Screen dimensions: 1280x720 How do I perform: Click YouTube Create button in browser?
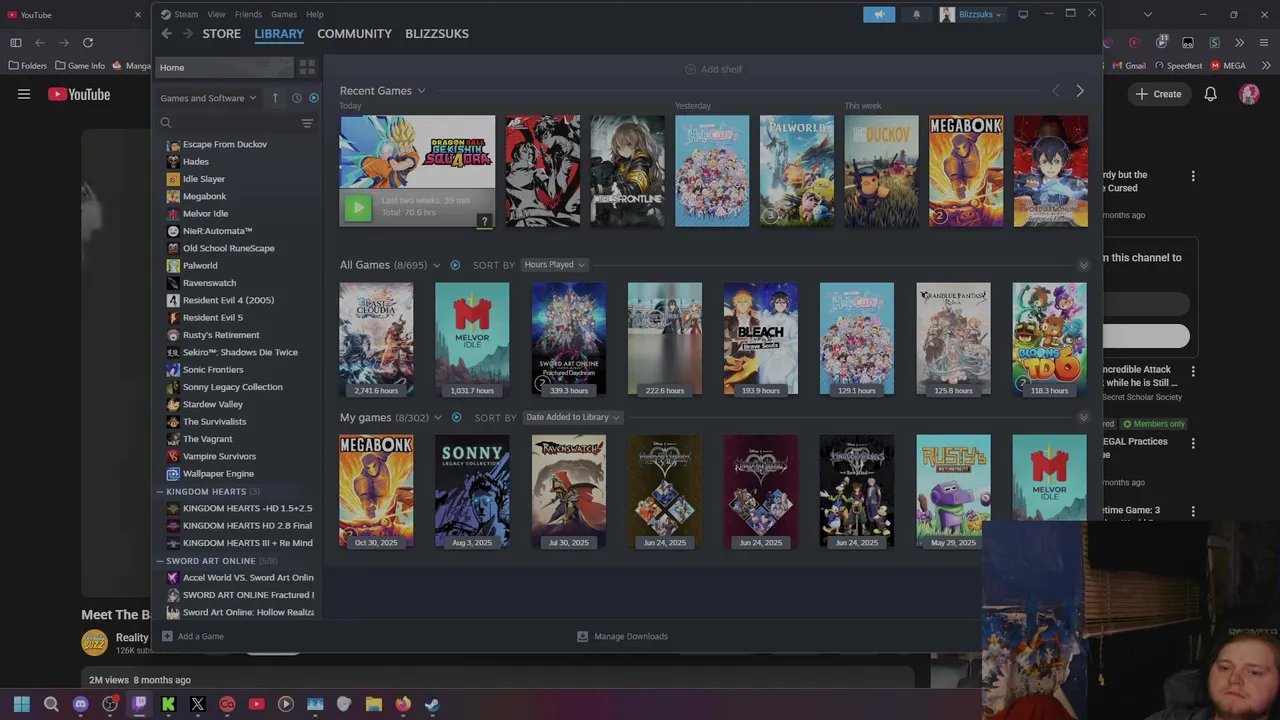(x=1158, y=94)
